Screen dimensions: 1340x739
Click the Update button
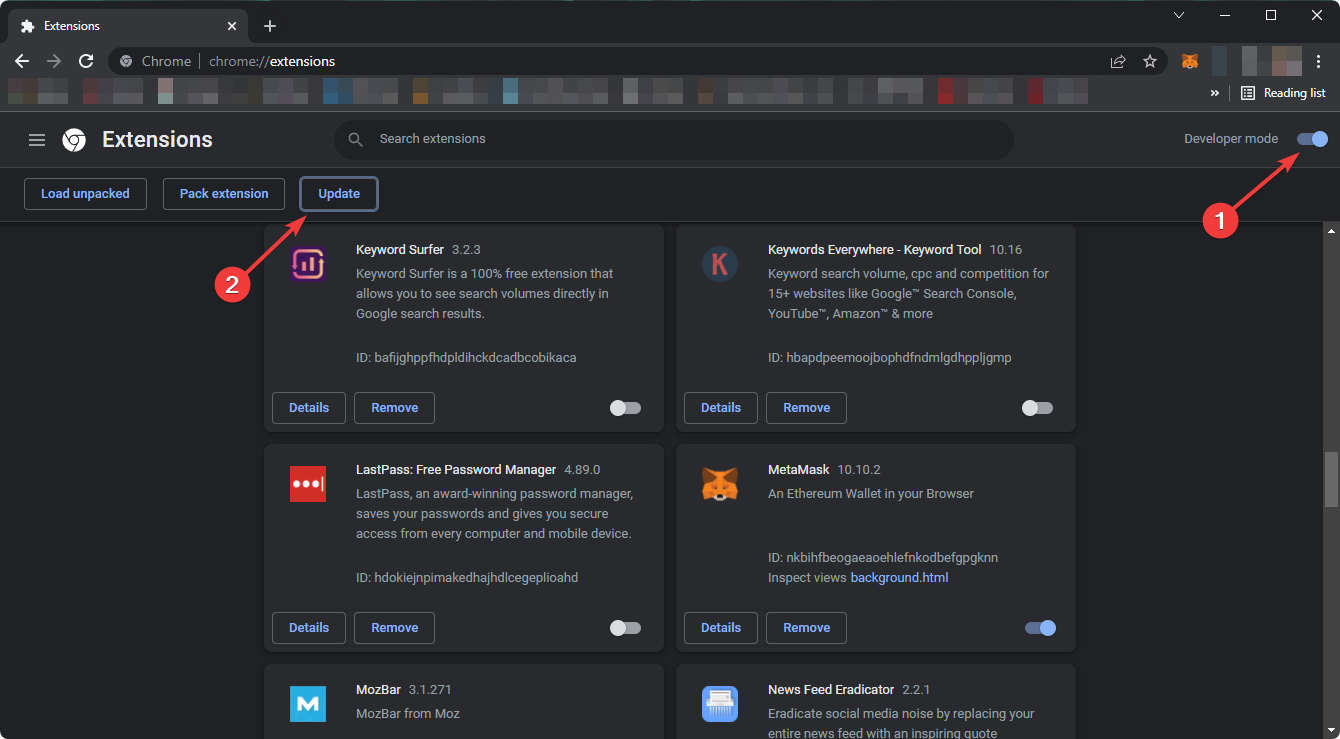(339, 194)
